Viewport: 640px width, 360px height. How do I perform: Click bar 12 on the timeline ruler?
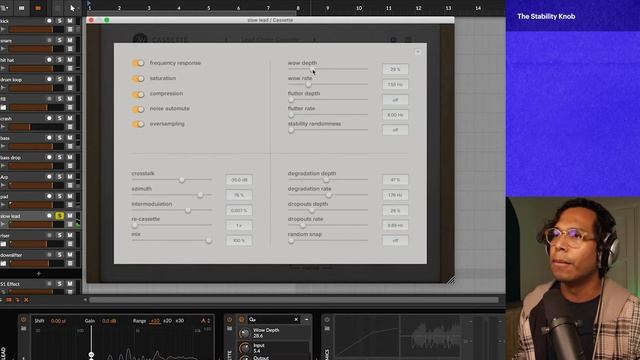(x=418, y=8)
